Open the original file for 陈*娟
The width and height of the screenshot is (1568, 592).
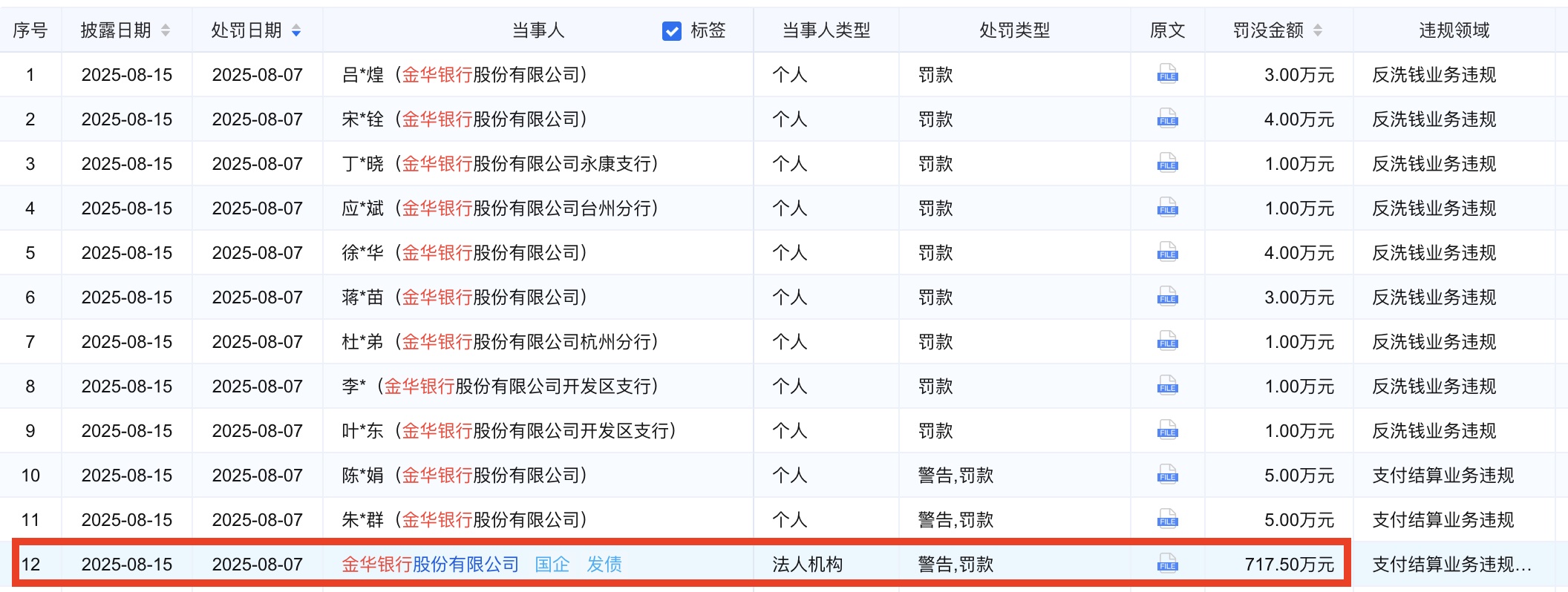(1167, 476)
